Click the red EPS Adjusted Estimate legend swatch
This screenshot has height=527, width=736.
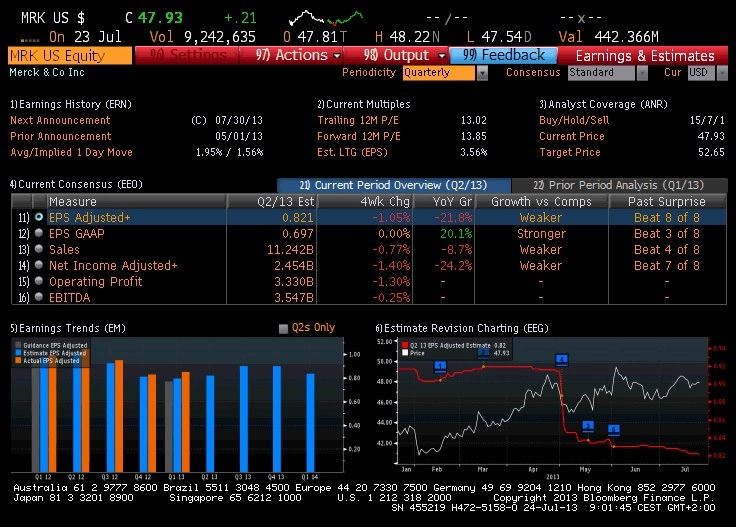(405, 345)
